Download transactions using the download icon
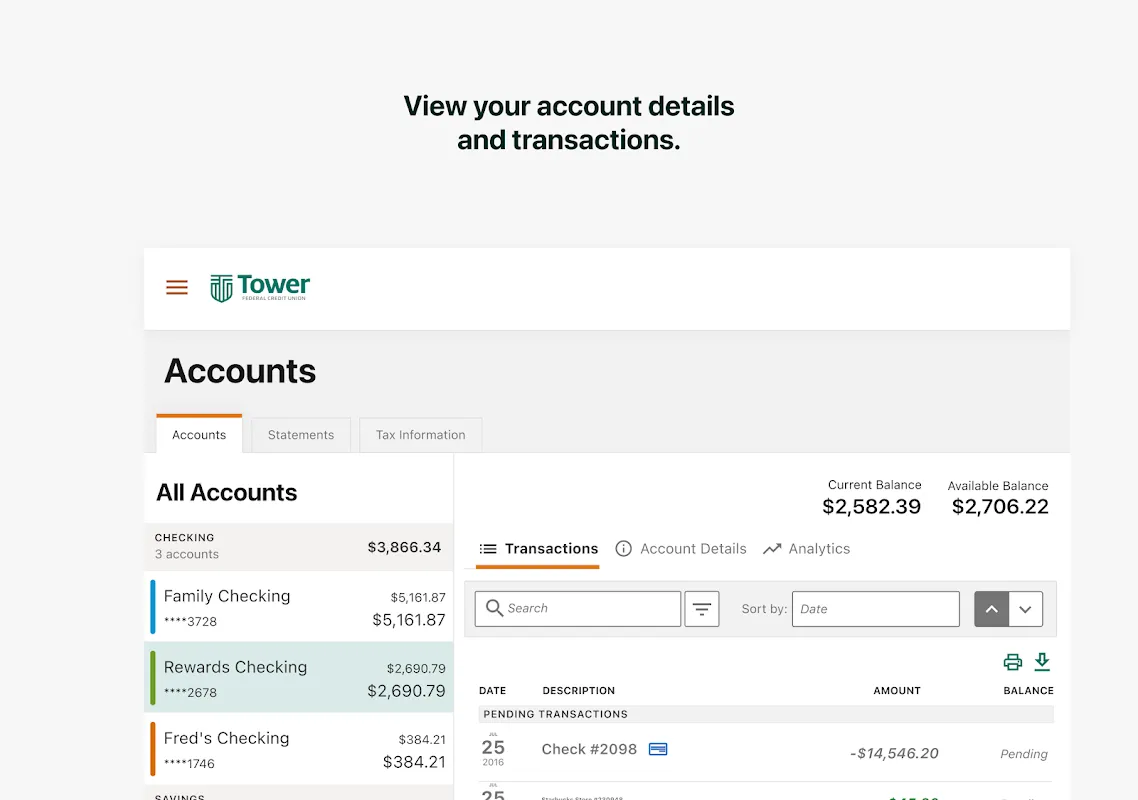The image size is (1138, 800). point(1042,662)
